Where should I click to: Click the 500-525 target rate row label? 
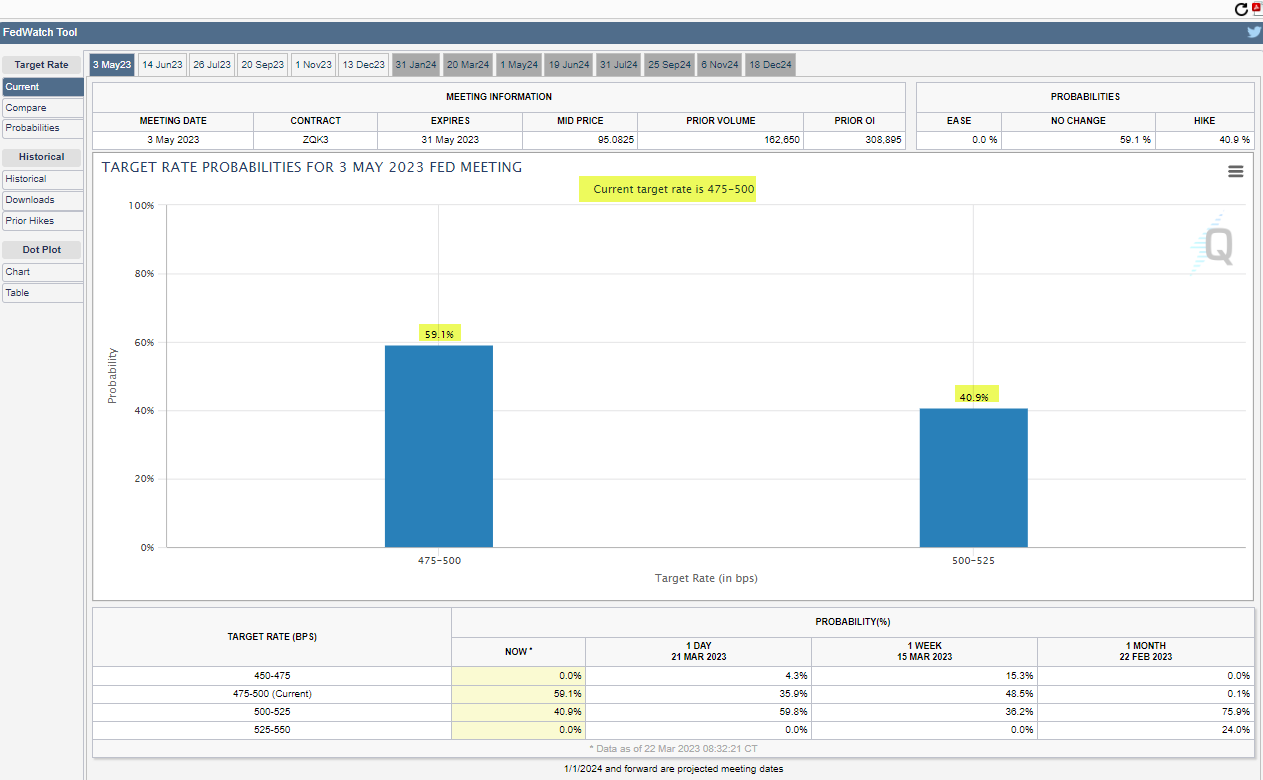point(272,712)
